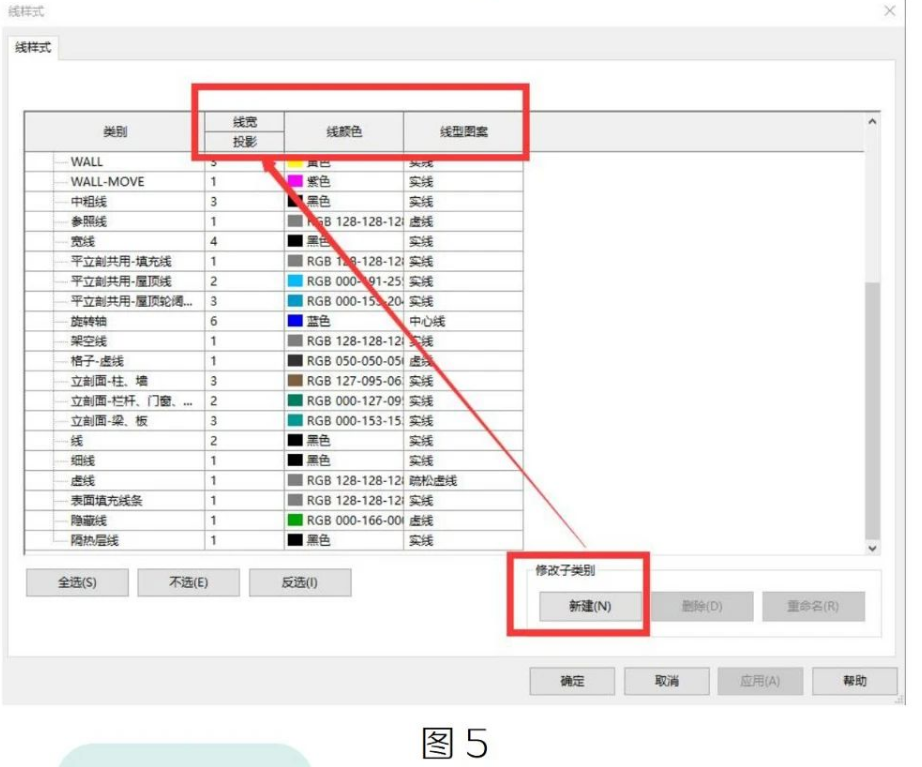Select the 立剖面-栏杆、门窗 category row

tap(131, 401)
